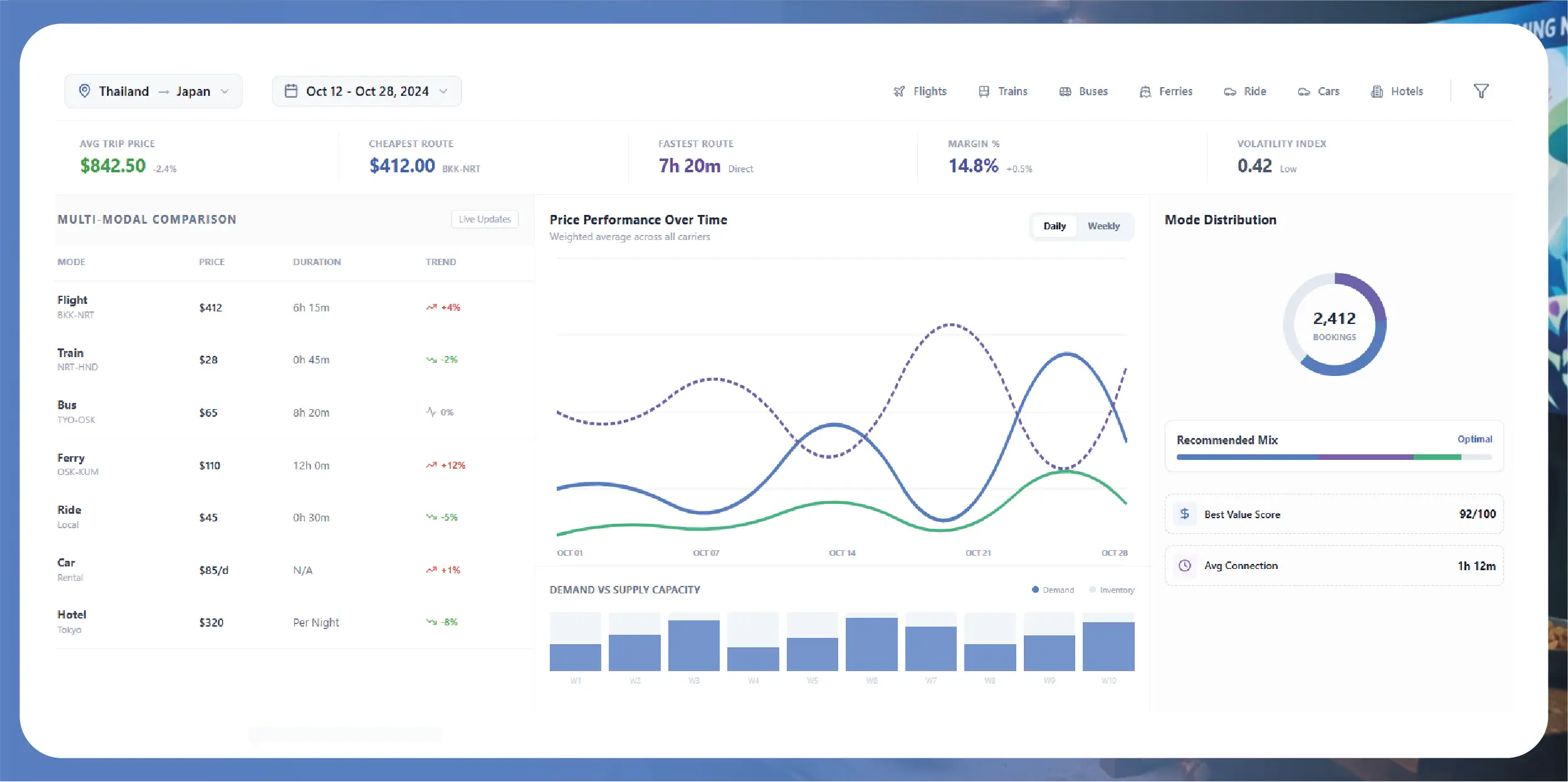Click the building icon for Hotels
This screenshot has height=782, width=1568.
(1377, 91)
